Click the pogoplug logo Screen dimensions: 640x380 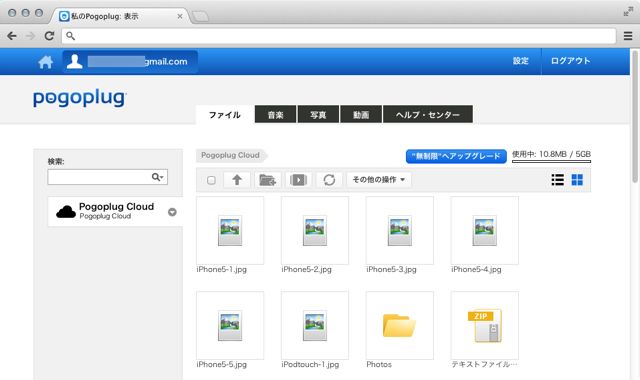[x=80, y=98]
